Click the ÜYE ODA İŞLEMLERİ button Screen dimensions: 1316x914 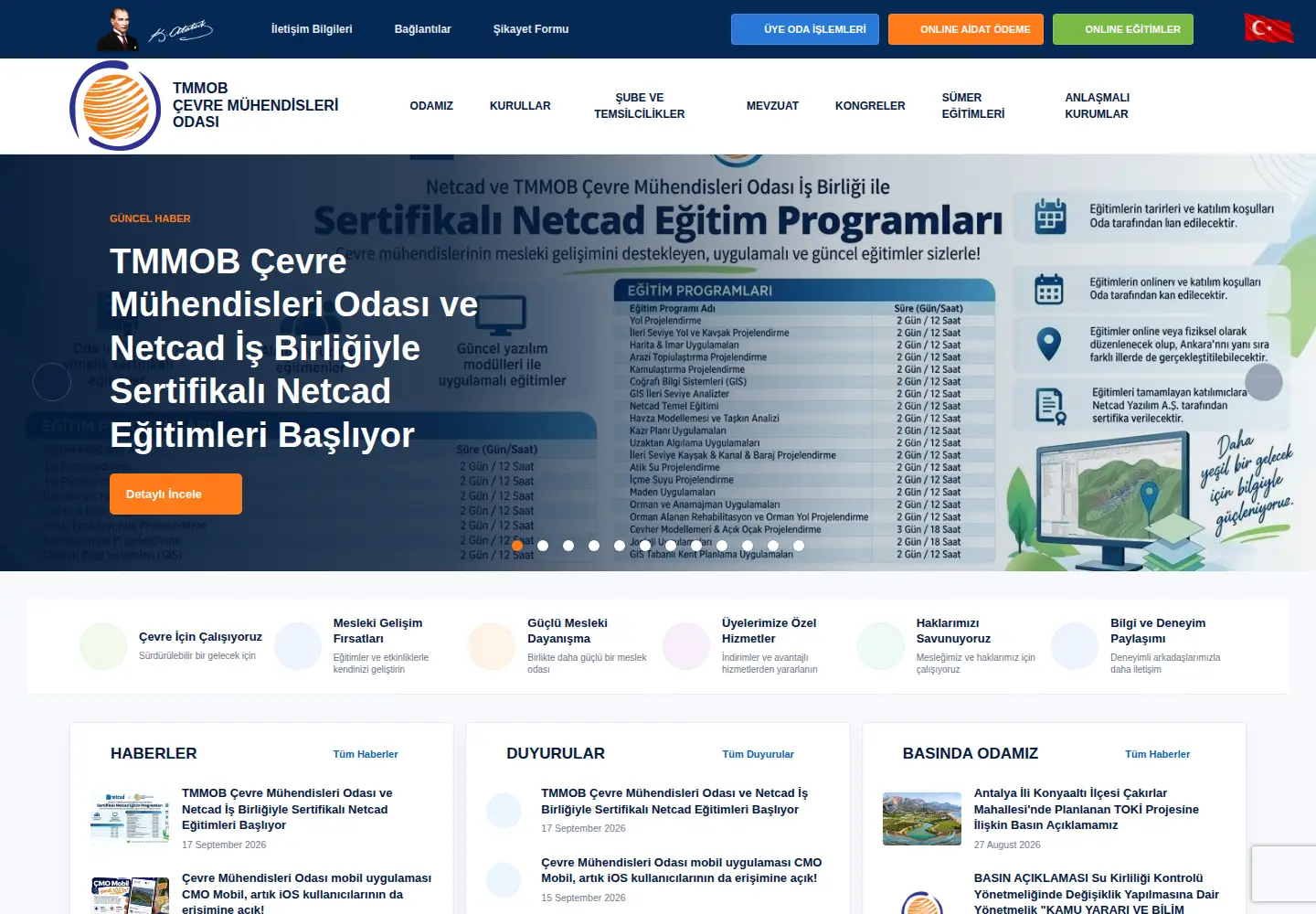[805, 29]
